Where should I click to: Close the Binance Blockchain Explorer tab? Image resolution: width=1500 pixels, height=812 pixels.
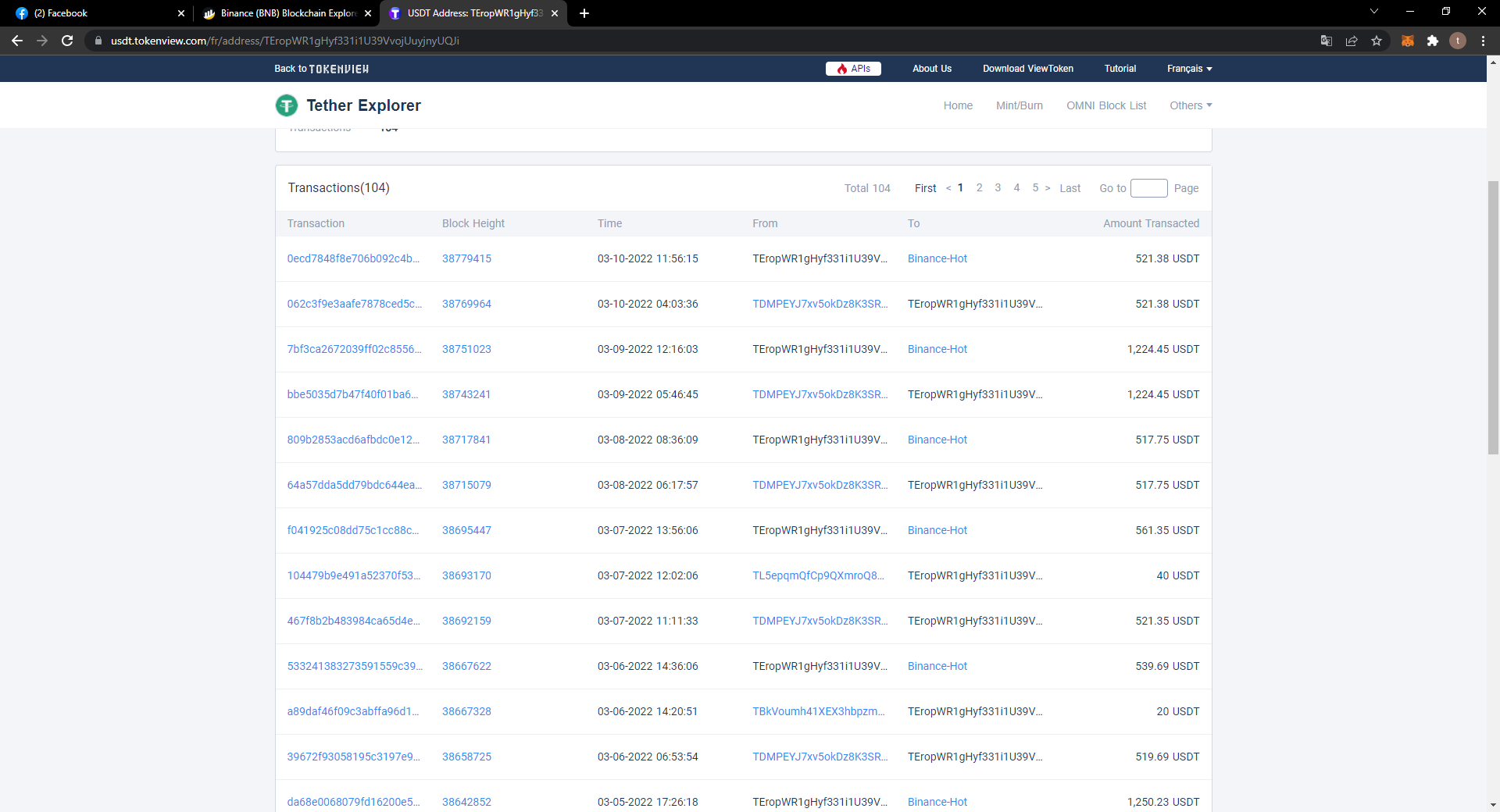(x=368, y=13)
